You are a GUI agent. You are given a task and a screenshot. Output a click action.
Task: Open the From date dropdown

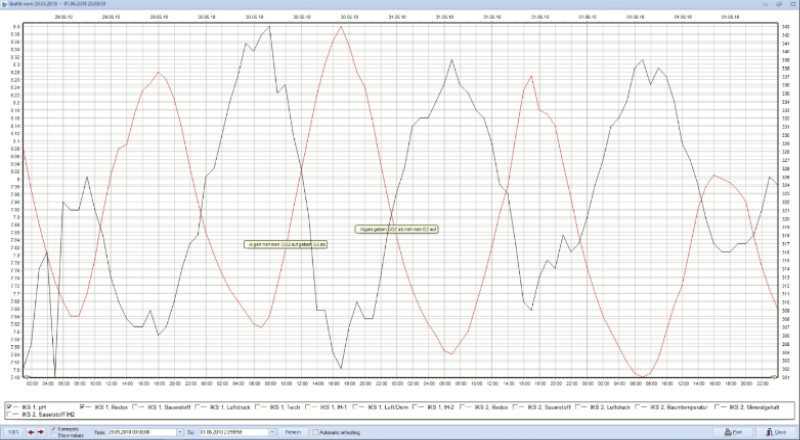(180, 432)
